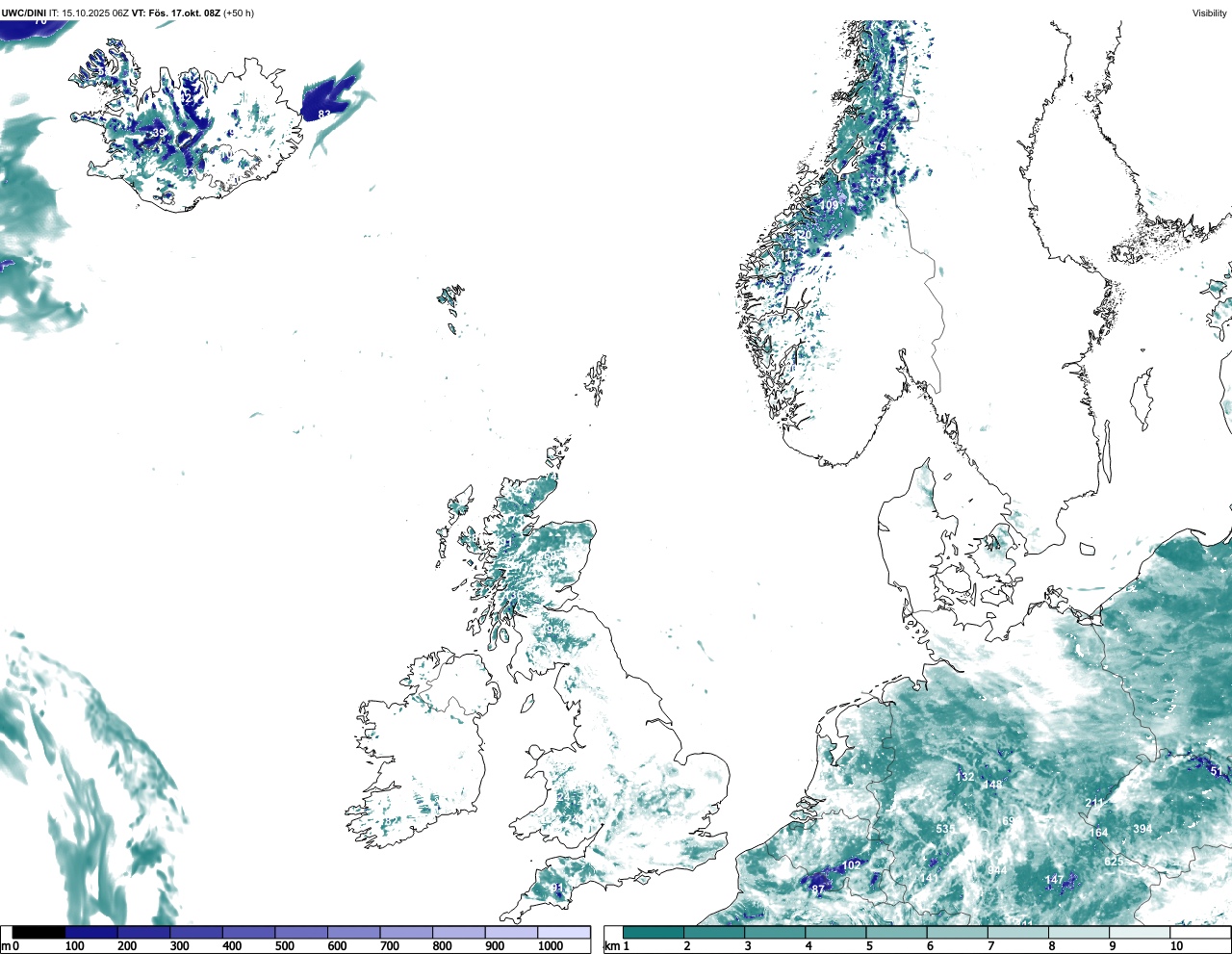Click the darkest teal swatch between km 1 and 2
This screenshot has width=1232, height=954.
(x=654, y=932)
